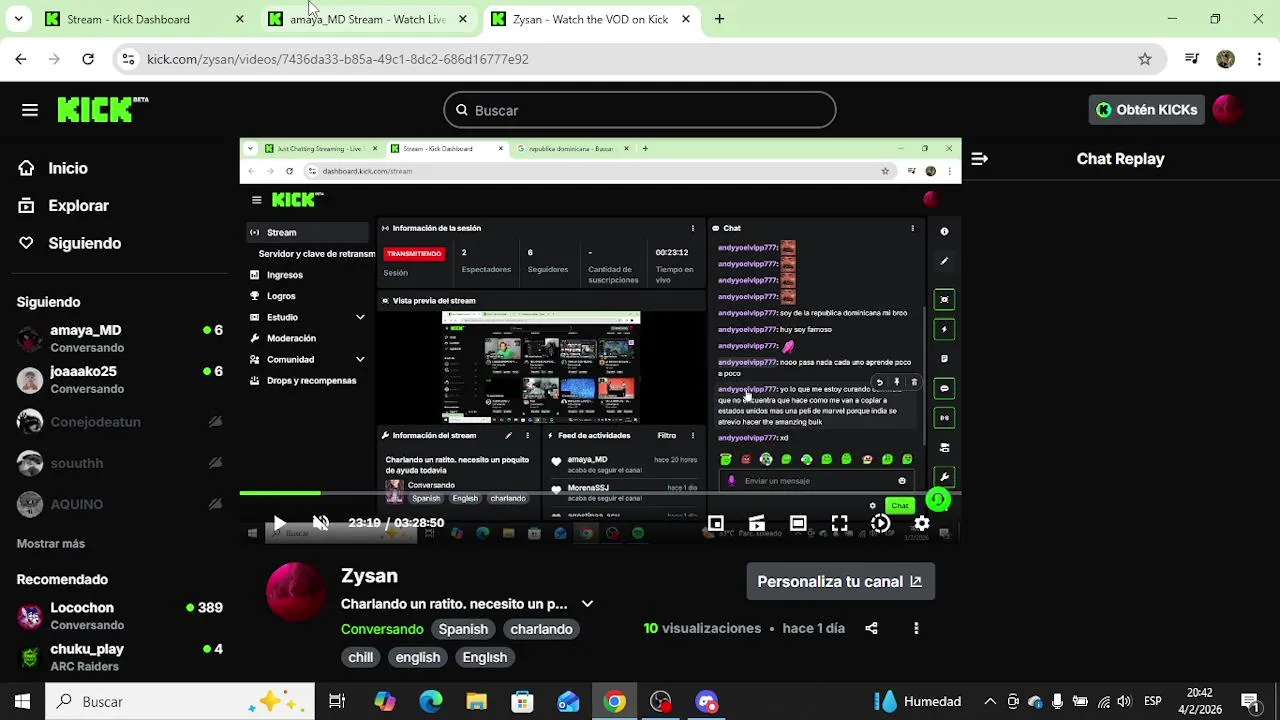
Task: Open recommended channel chuku_play
Action: click(120, 657)
